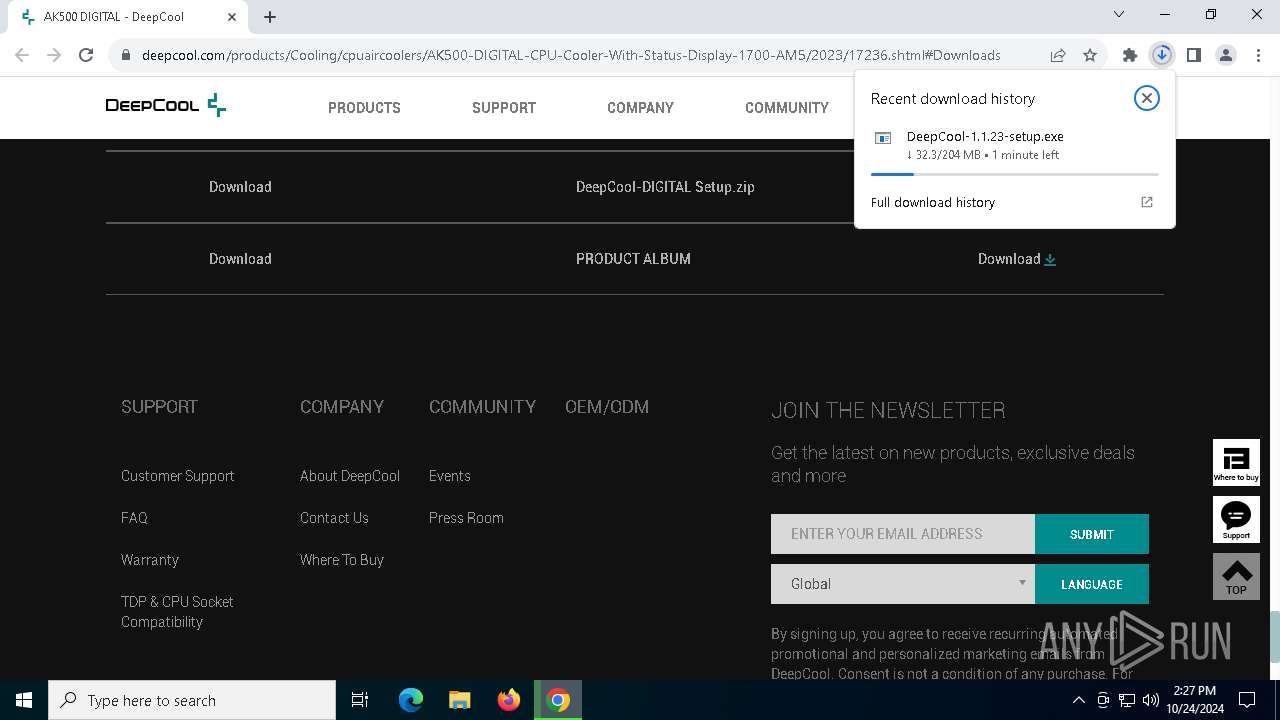This screenshot has width=1280, height=720.
Task: Close the Recent download history popup
Action: (1147, 98)
